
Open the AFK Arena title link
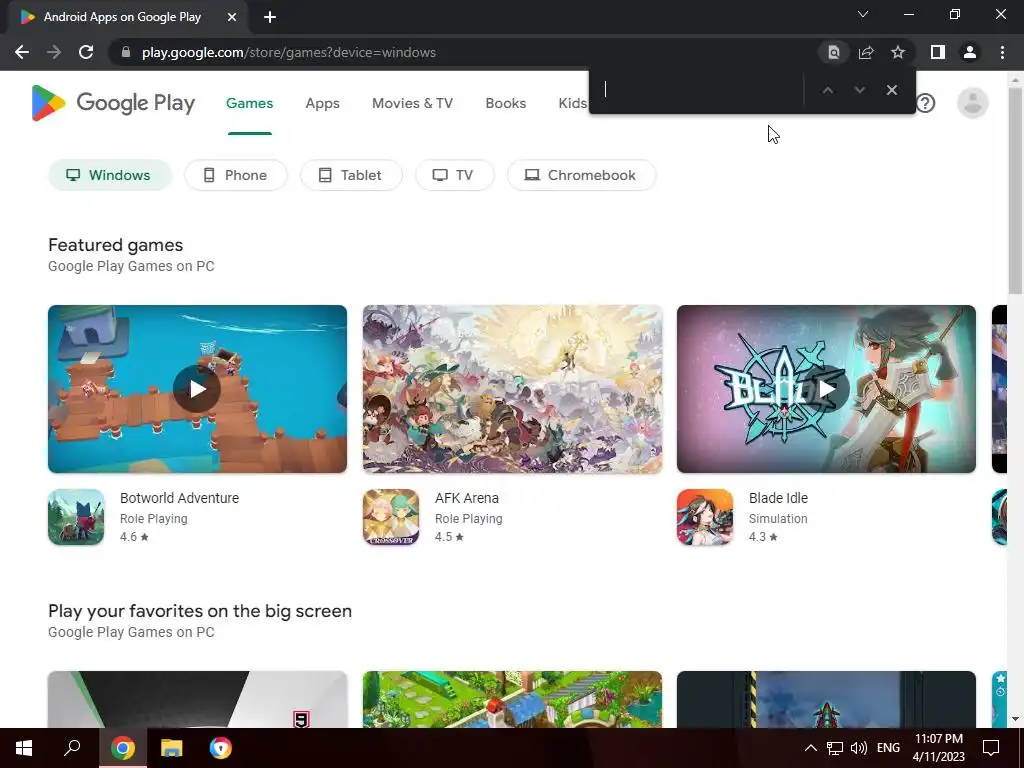[467, 498]
